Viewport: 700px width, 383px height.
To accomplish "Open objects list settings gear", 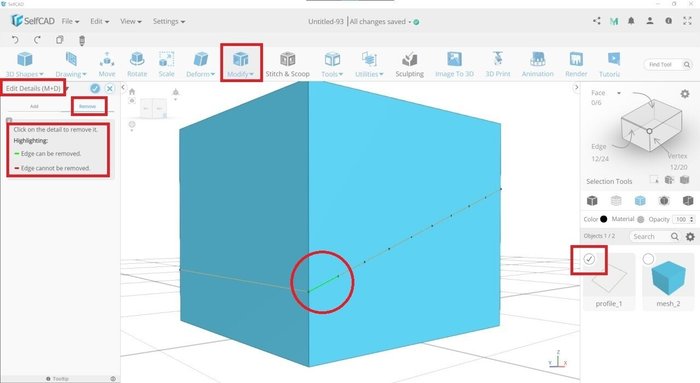I will tap(690, 237).
